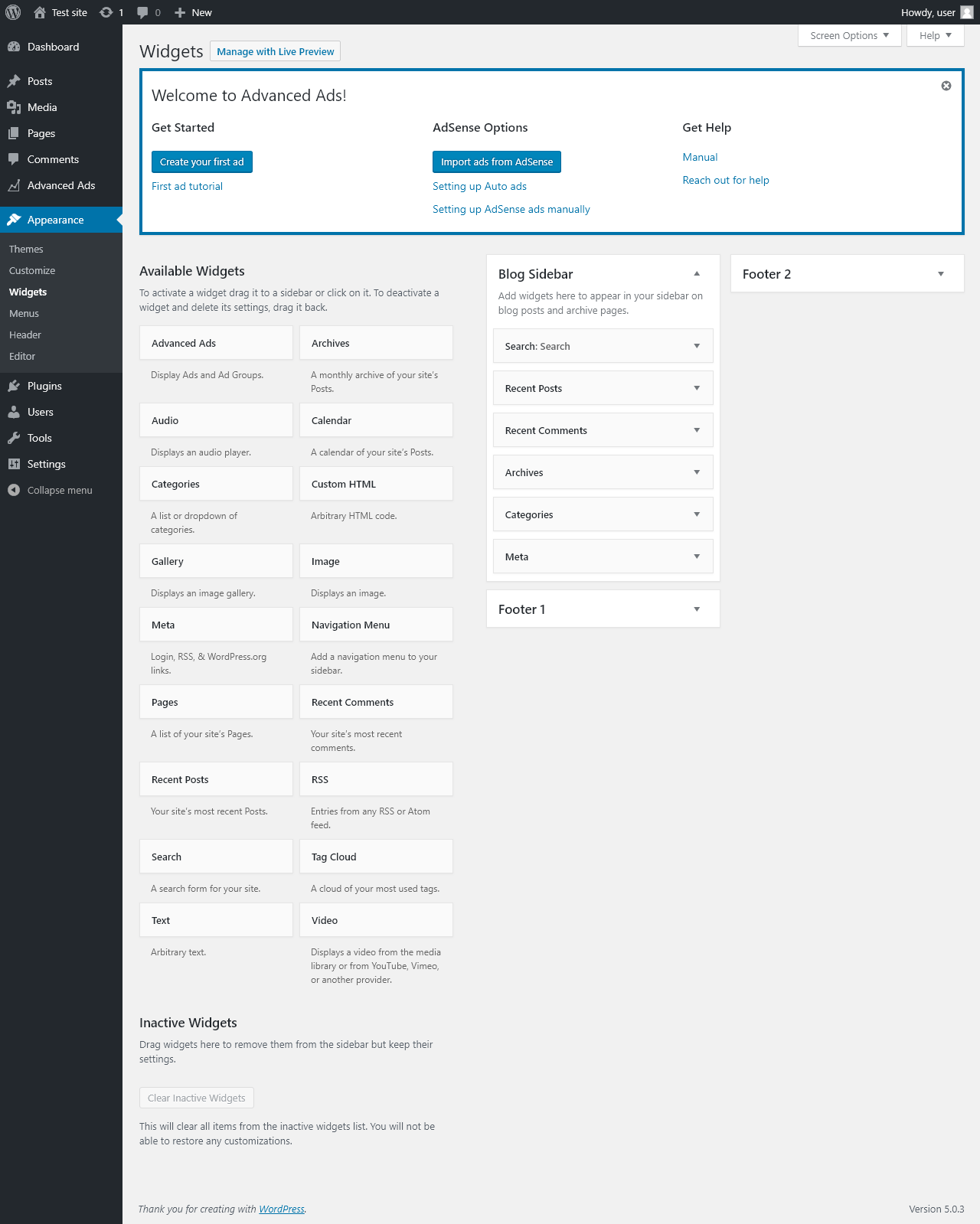
Task: Expand the Archives sidebar widget arrow
Action: point(697,472)
